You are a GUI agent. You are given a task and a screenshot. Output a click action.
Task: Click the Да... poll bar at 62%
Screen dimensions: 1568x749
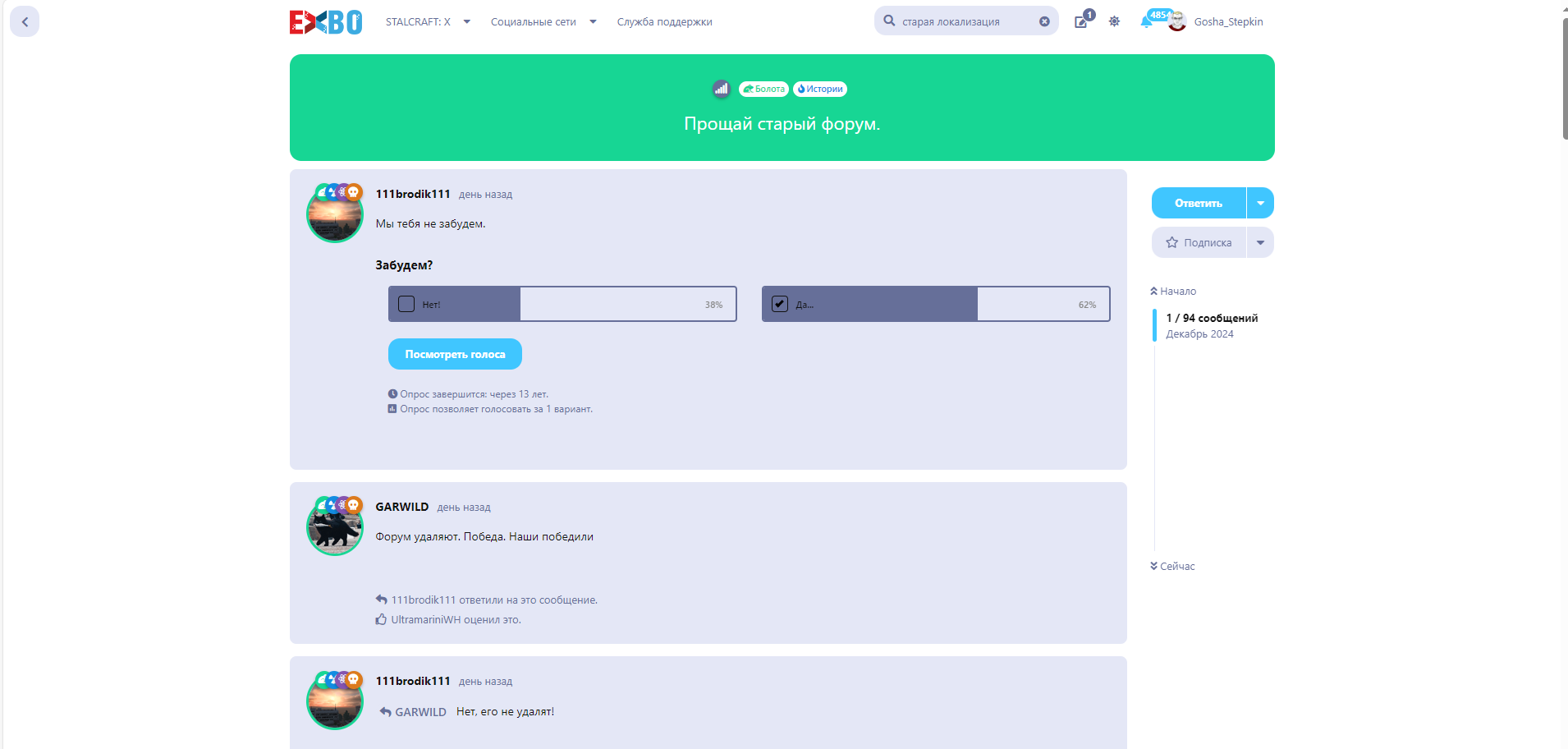pos(936,304)
